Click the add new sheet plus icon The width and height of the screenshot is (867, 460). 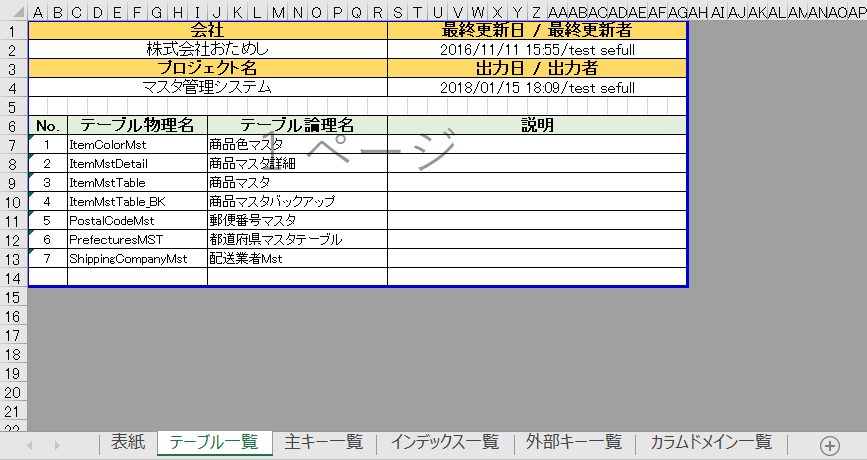pos(829,445)
